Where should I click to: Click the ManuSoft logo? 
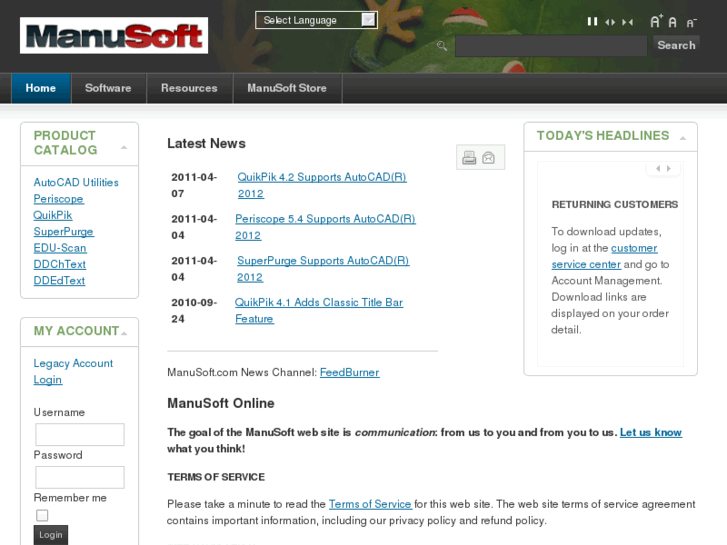pos(114,36)
